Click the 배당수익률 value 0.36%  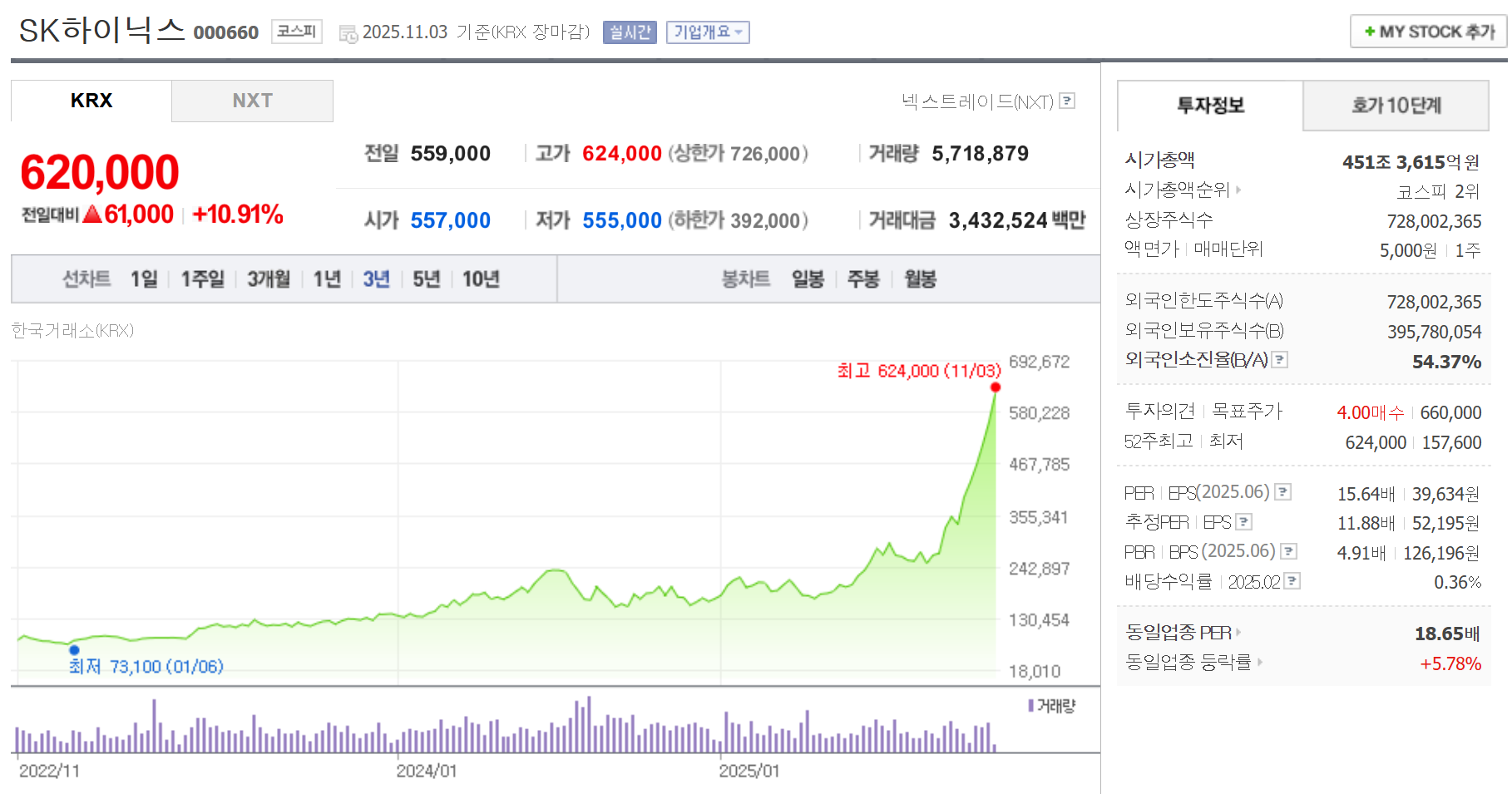click(x=1457, y=582)
